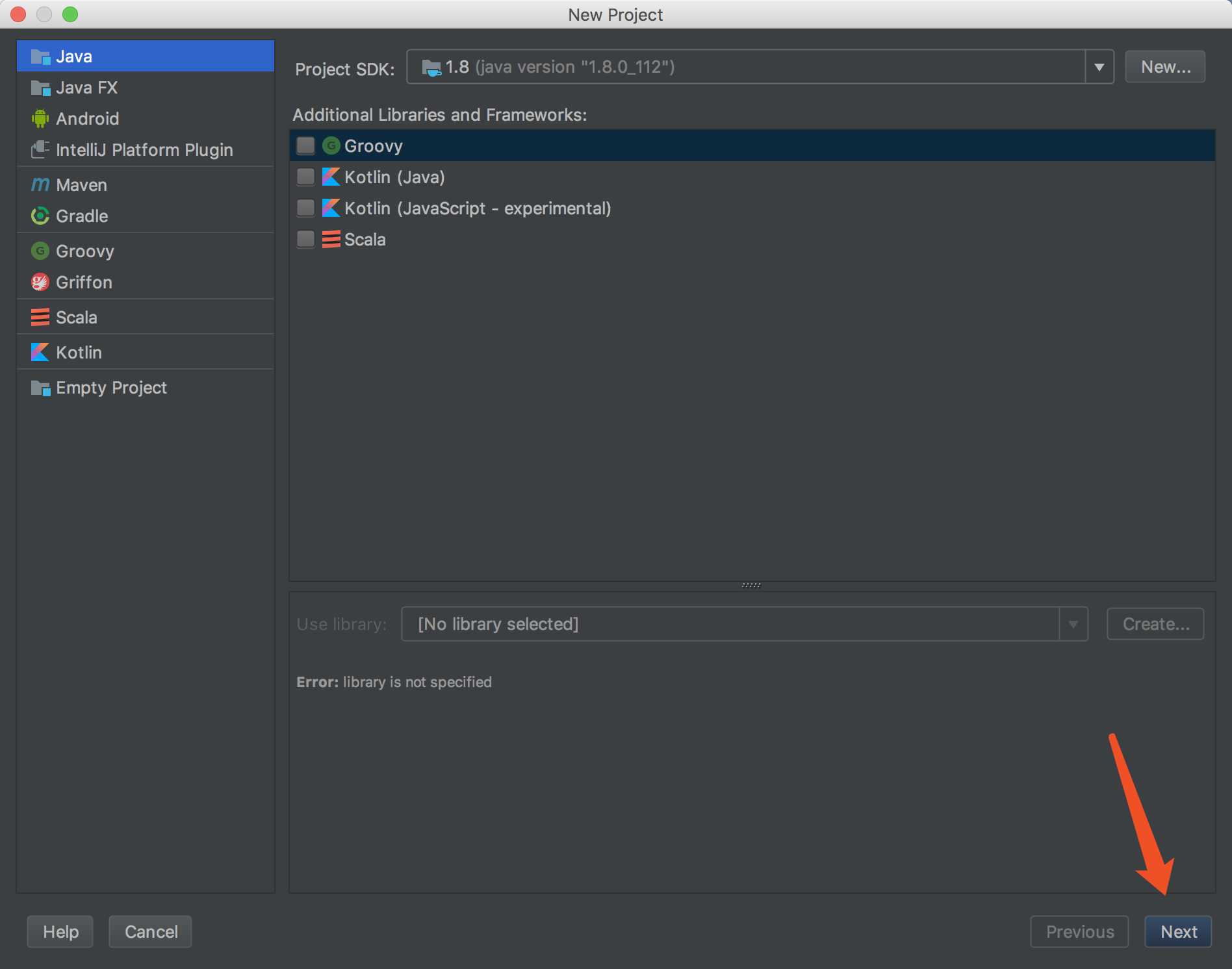Click the Groovy row label in frameworks list

(x=374, y=146)
